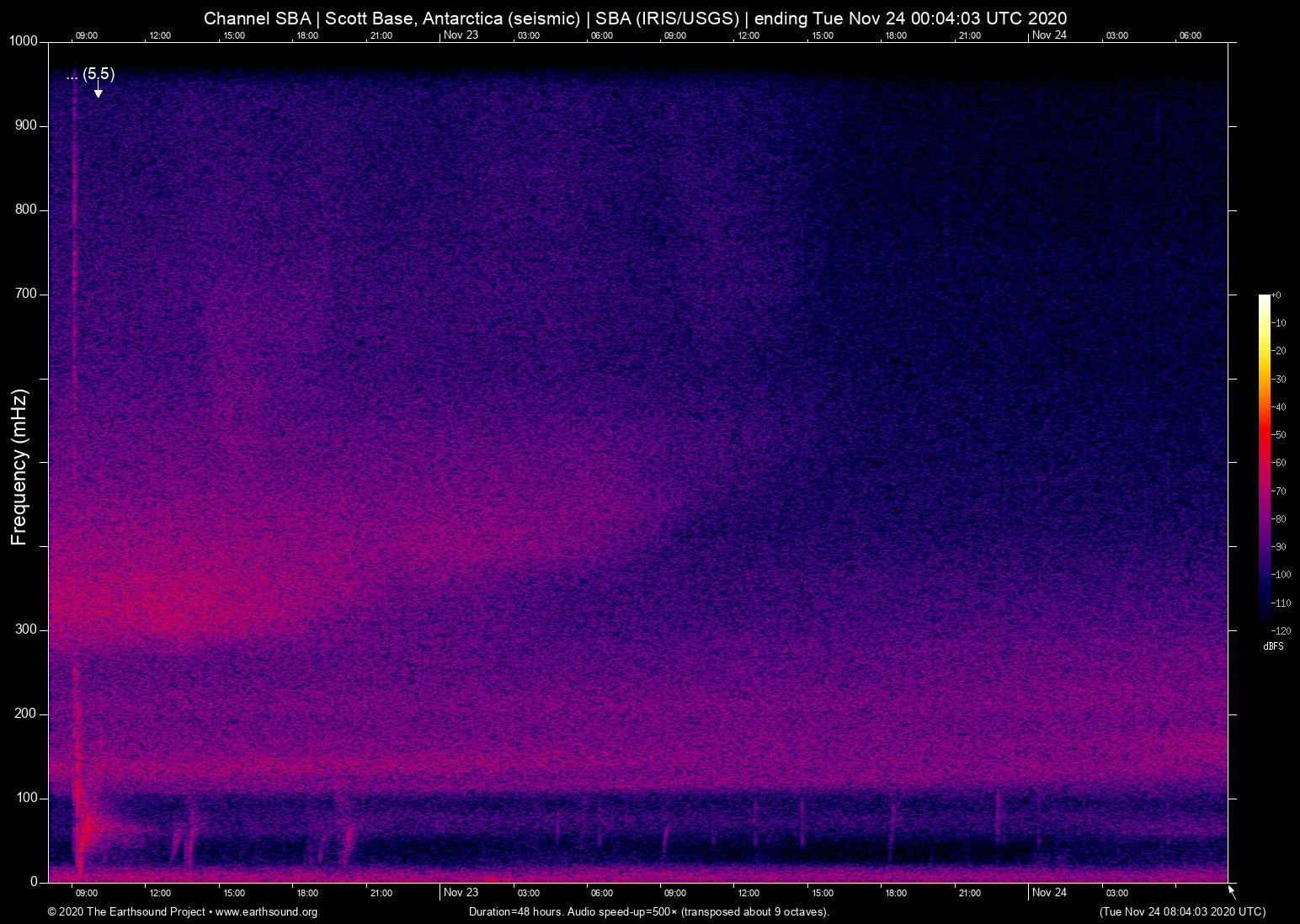Viewport: 1300px width, 924px height.
Task: Select the Nov 23 label on top time axis
Action: (x=461, y=35)
